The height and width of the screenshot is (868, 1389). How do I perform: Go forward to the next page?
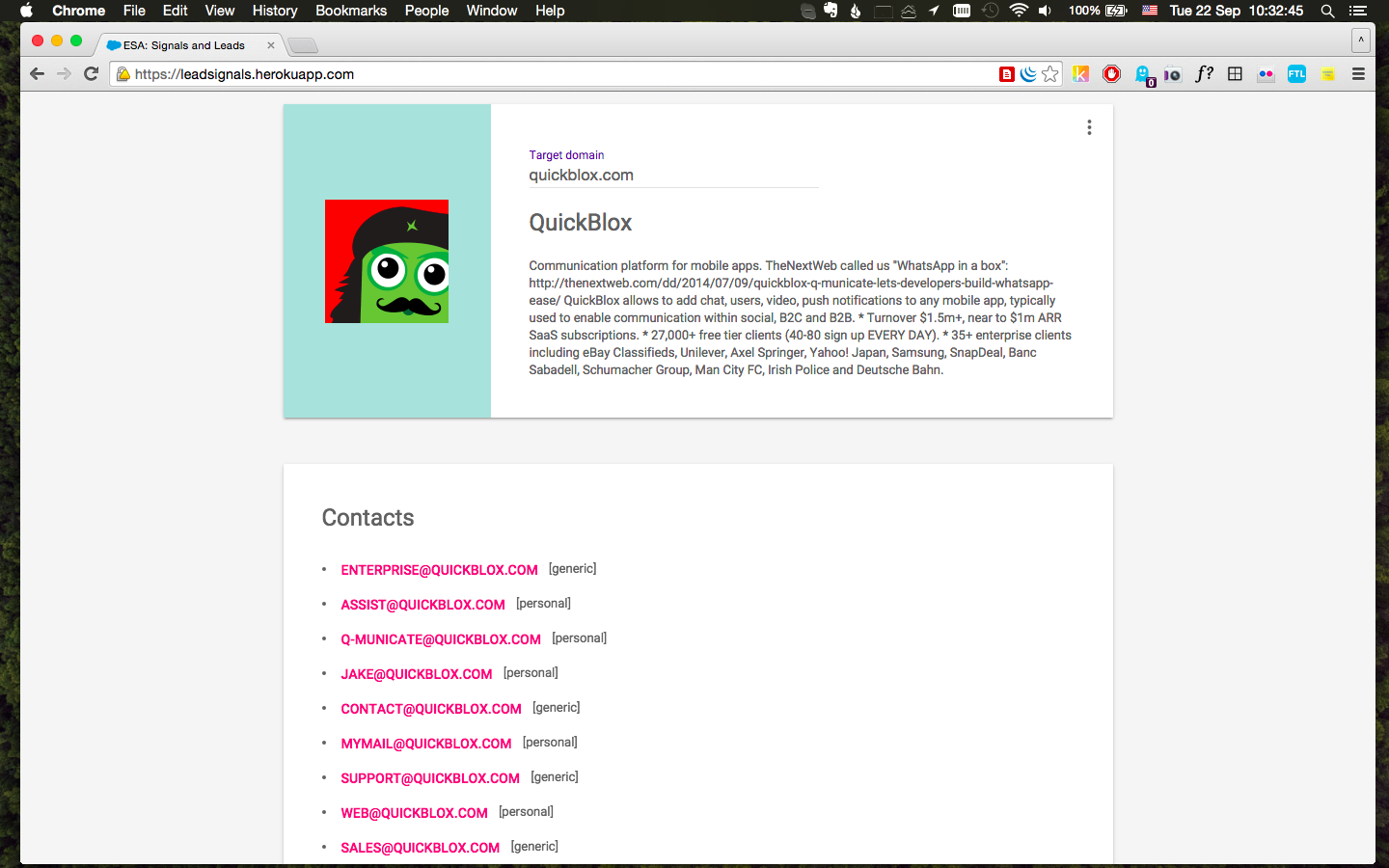tap(64, 74)
